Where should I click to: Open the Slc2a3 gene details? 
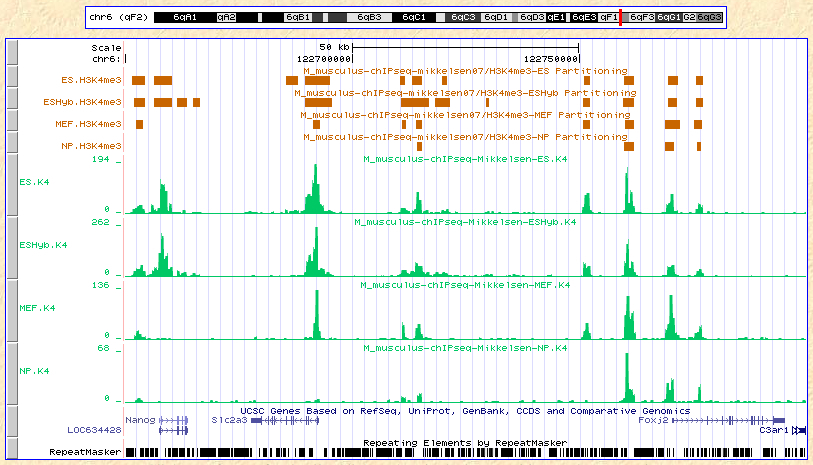(227, 421)
